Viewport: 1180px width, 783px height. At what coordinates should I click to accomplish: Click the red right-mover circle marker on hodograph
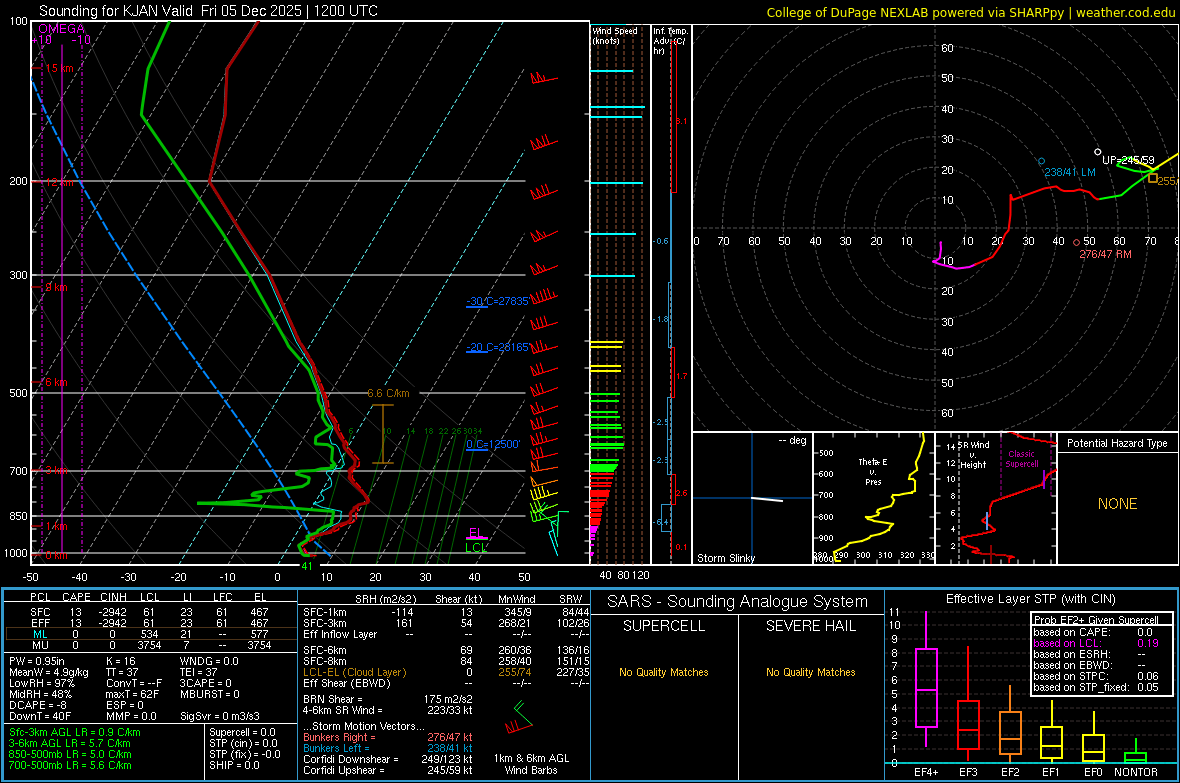click(x=1076, y=242)
